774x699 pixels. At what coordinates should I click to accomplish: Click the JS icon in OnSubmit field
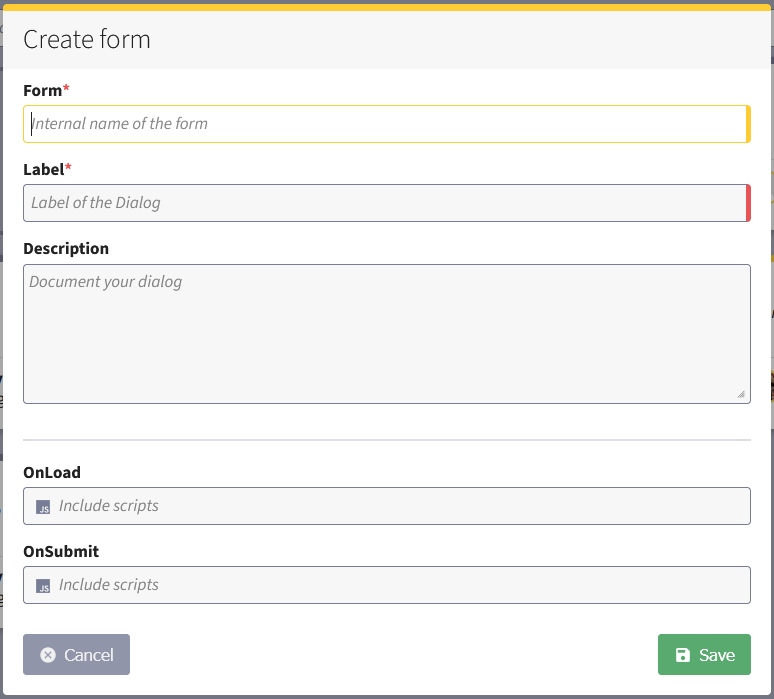43,586
